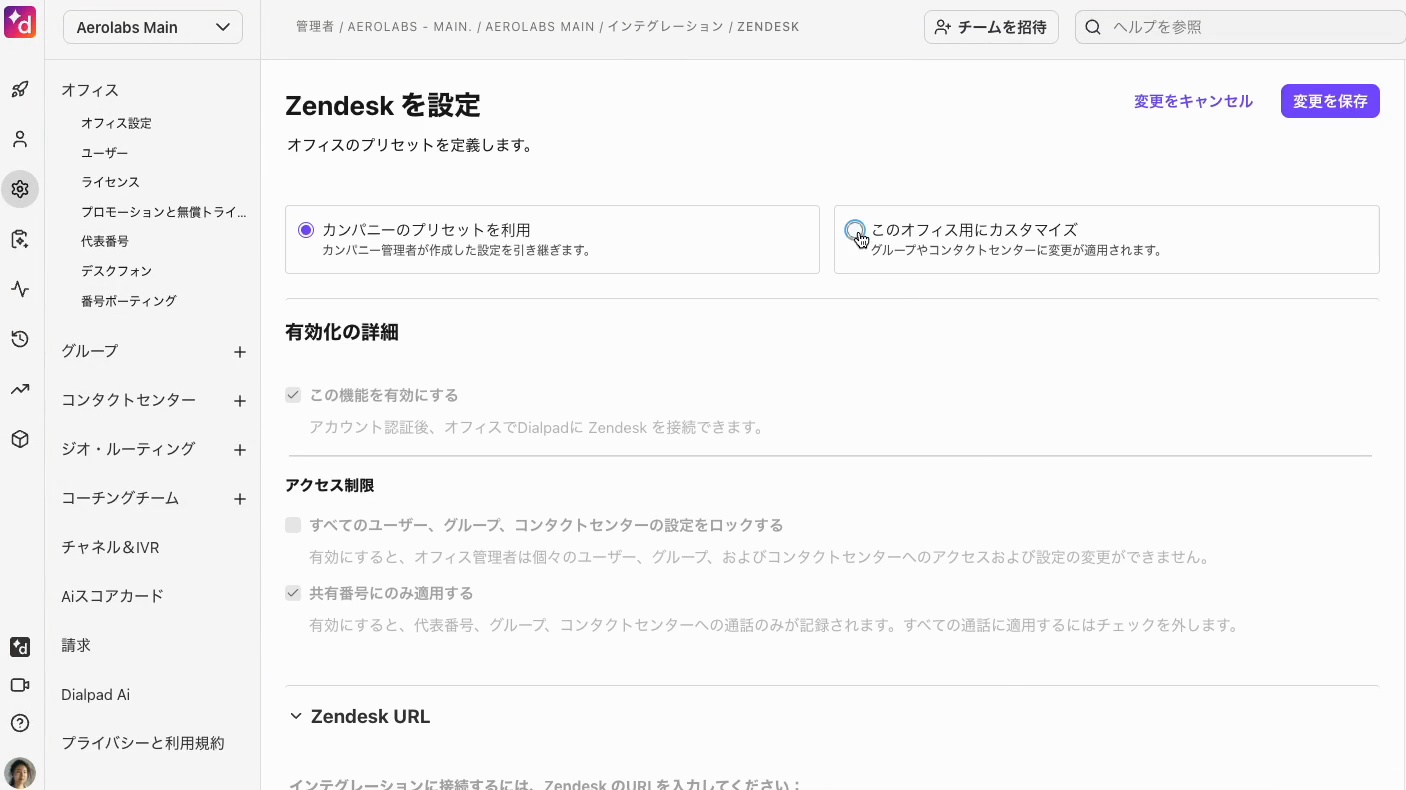
Task: Click the アクセス制限 heading
Action: click(330, 485)
